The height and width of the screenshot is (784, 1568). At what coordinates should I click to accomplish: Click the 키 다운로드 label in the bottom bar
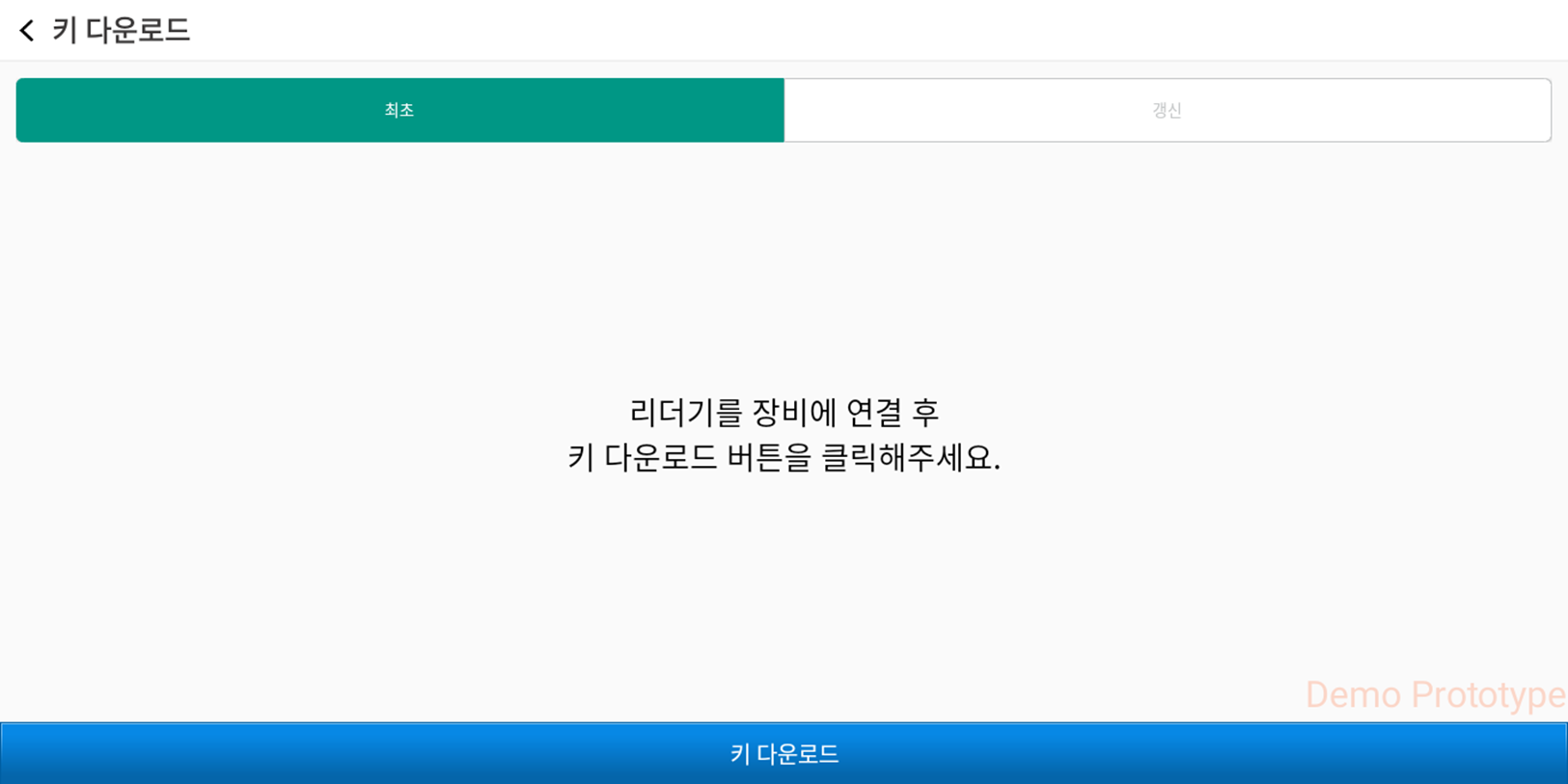(x=784, y=753)
